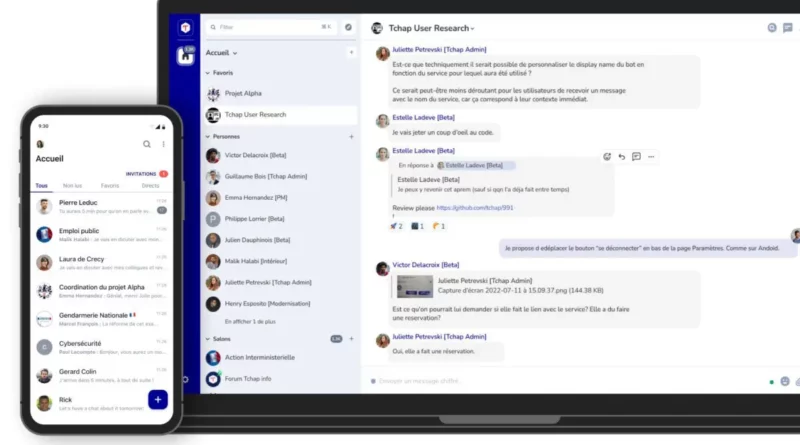Screen dimensions: 800x445
Task: Select the Favoris tab on phone
Action: click(110, 186)
